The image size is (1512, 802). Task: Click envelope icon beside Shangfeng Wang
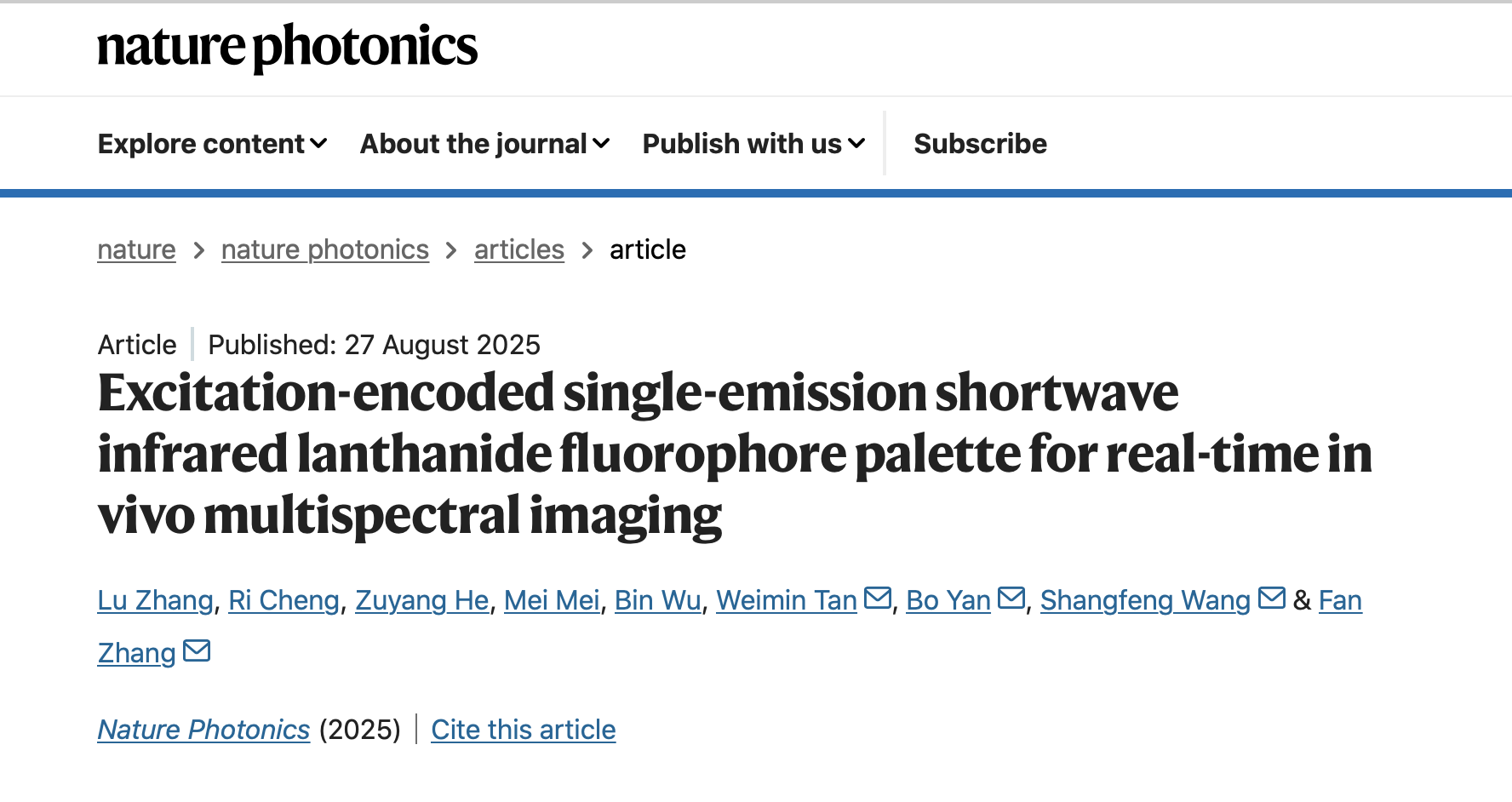click(1271, 599)
